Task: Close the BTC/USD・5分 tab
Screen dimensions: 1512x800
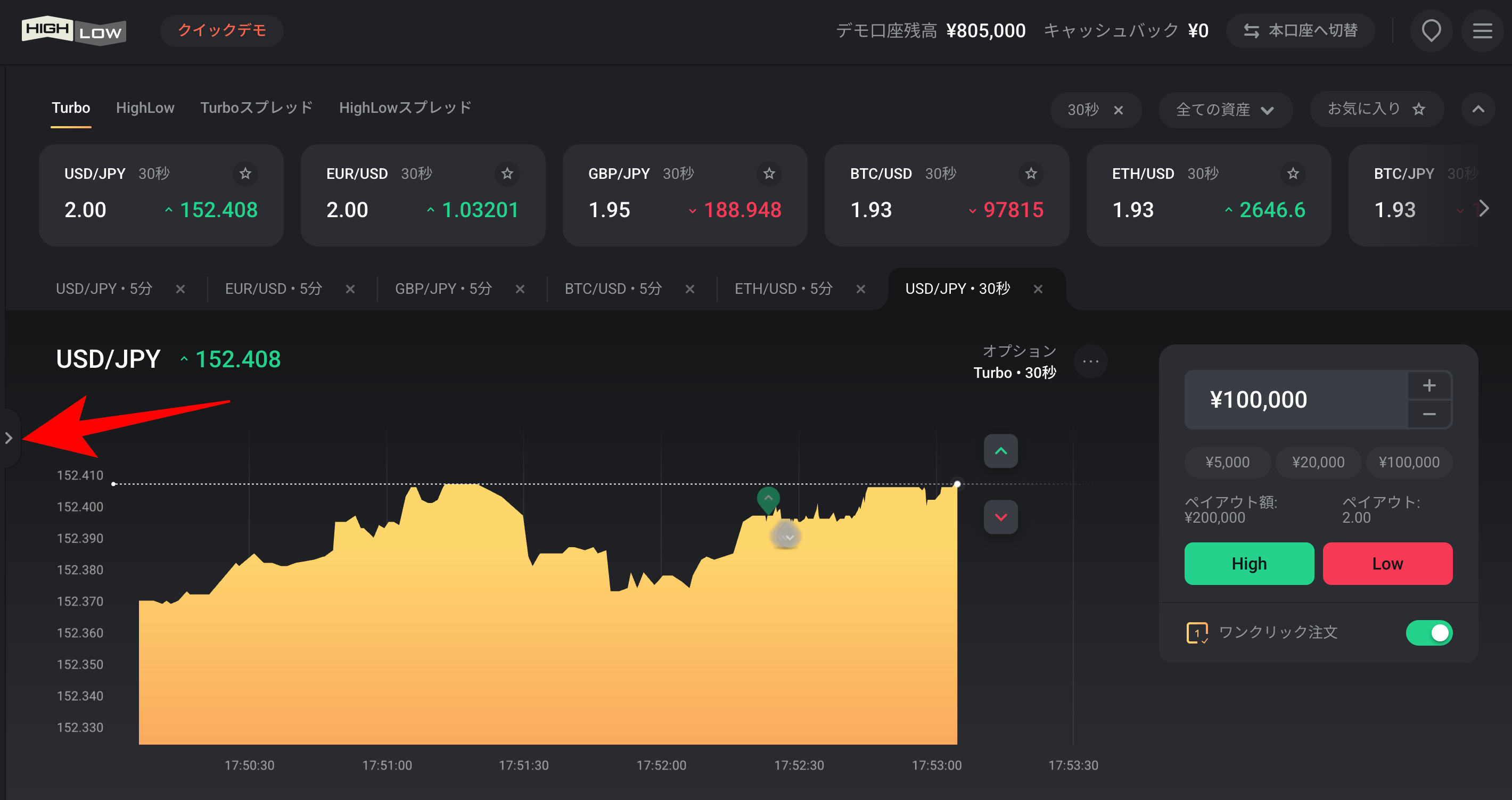Action: pos(689,290)
